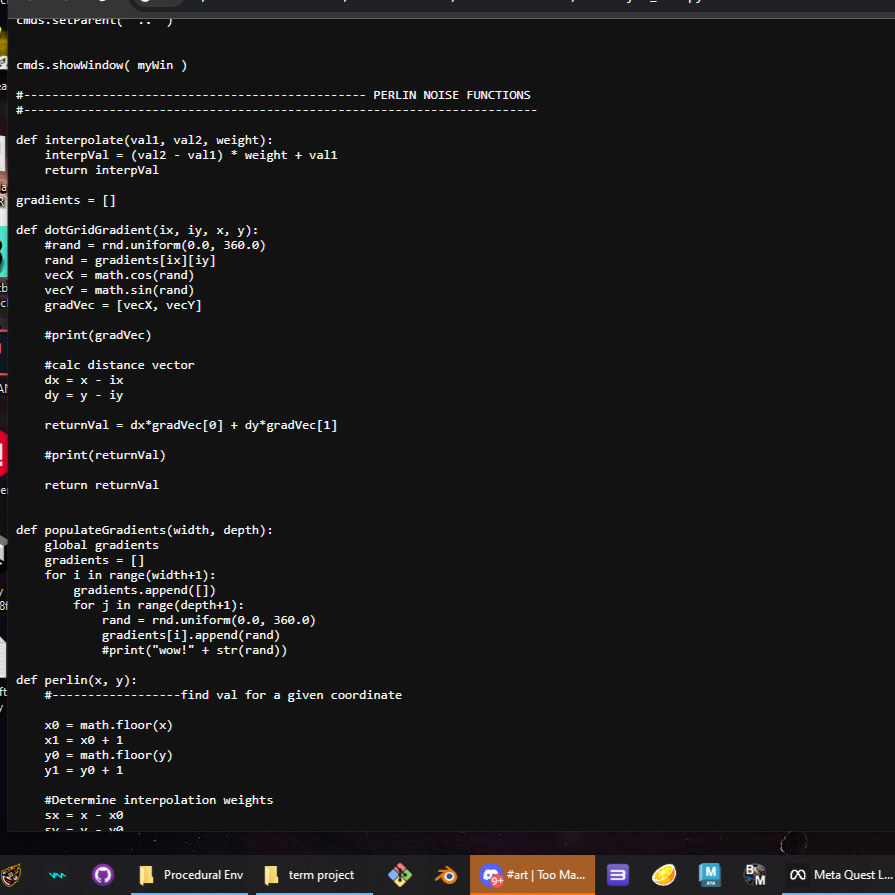Launch Maya from the taskbar icon
This screenshot has width=895, height=895.
coord(710,875)
